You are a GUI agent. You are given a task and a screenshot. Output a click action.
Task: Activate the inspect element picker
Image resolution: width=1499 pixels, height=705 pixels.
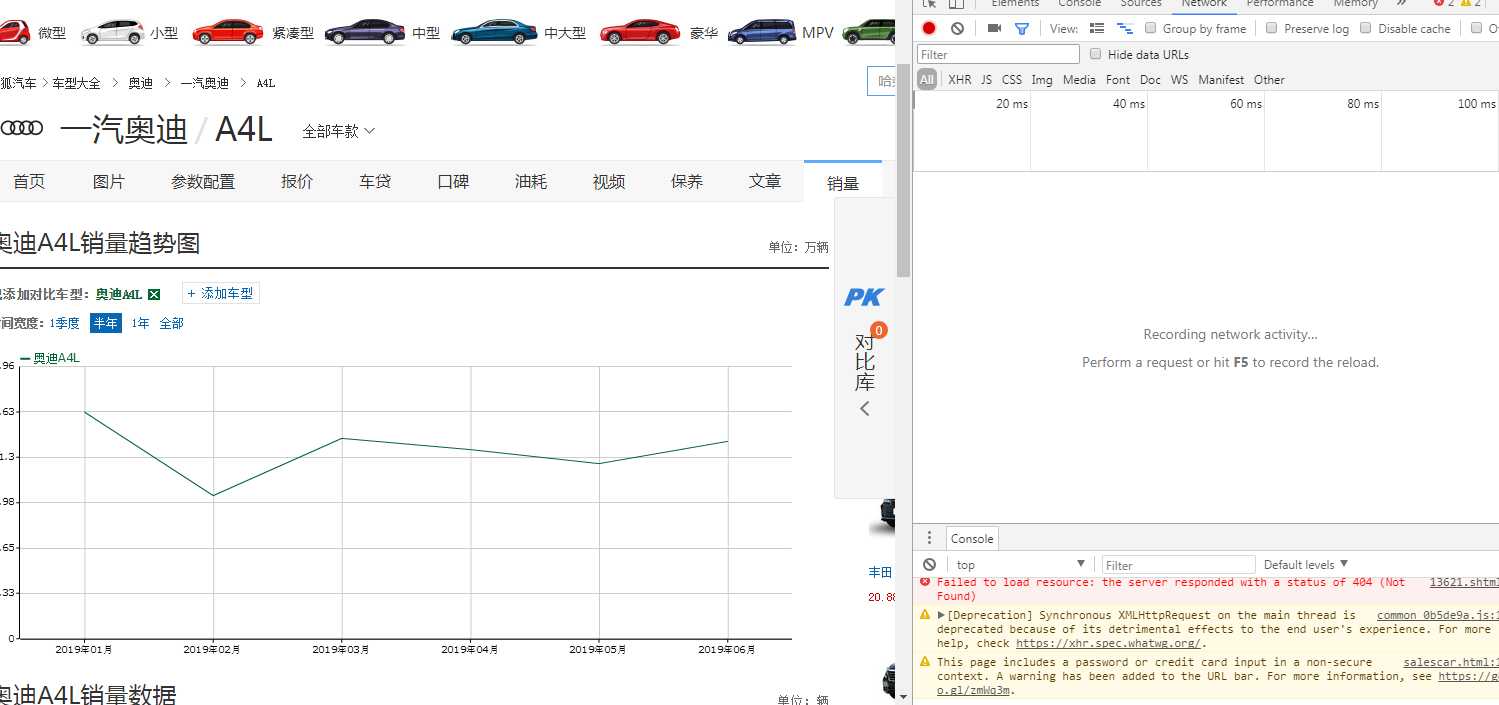[x=929, y=4]
